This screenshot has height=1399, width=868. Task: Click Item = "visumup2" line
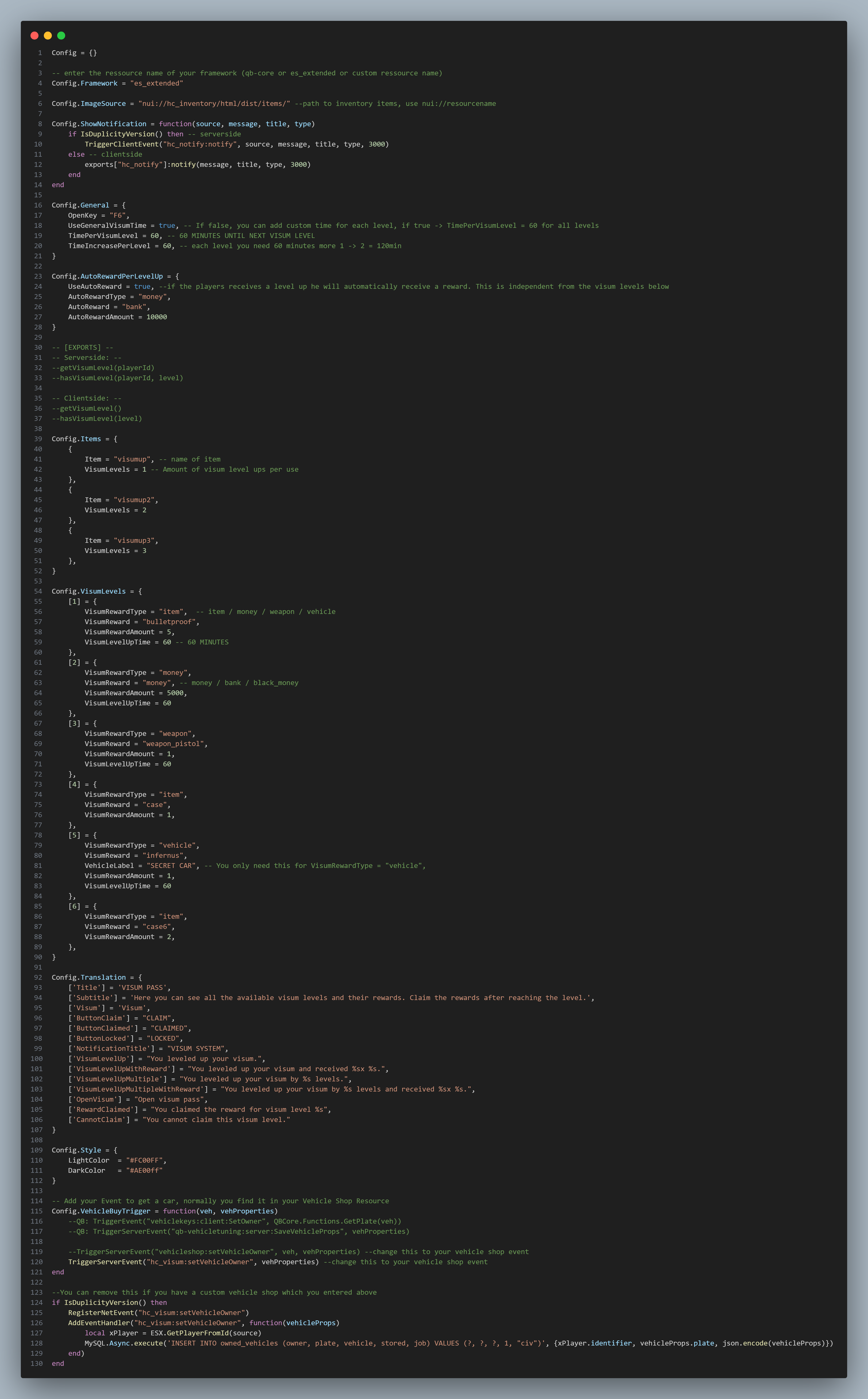[122, 500]
